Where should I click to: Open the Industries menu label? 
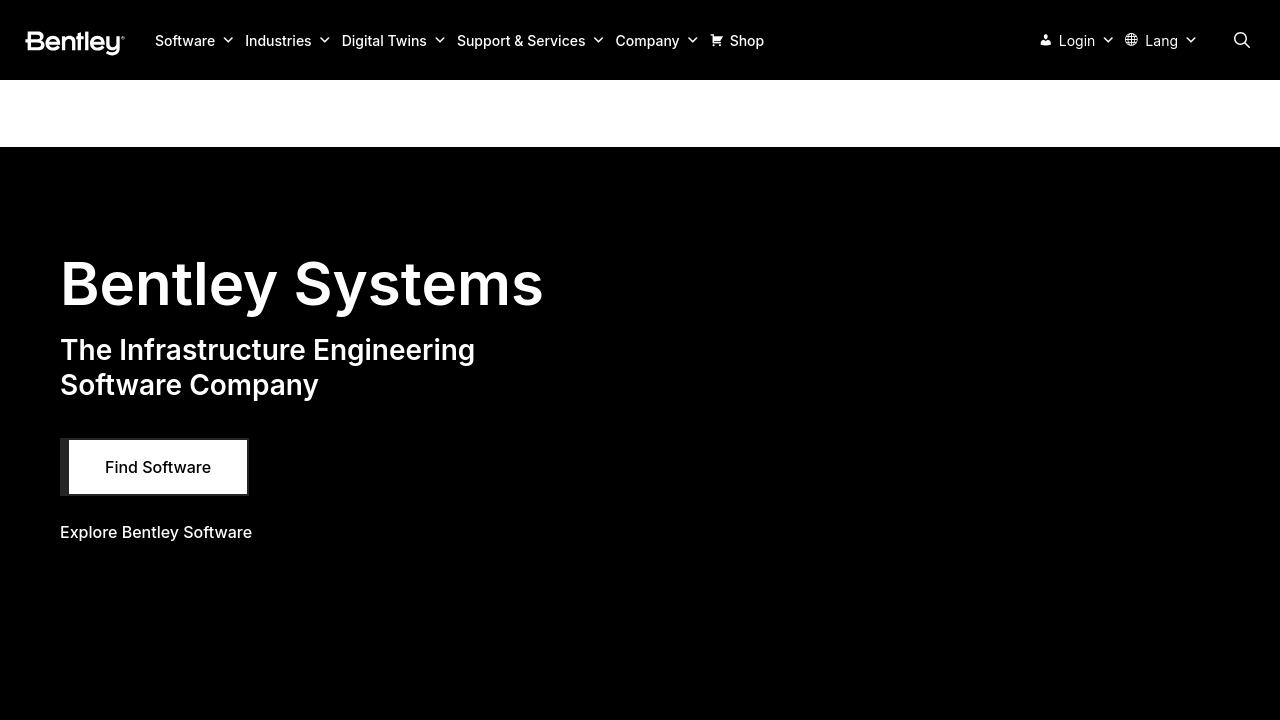(x=278, y=41)
